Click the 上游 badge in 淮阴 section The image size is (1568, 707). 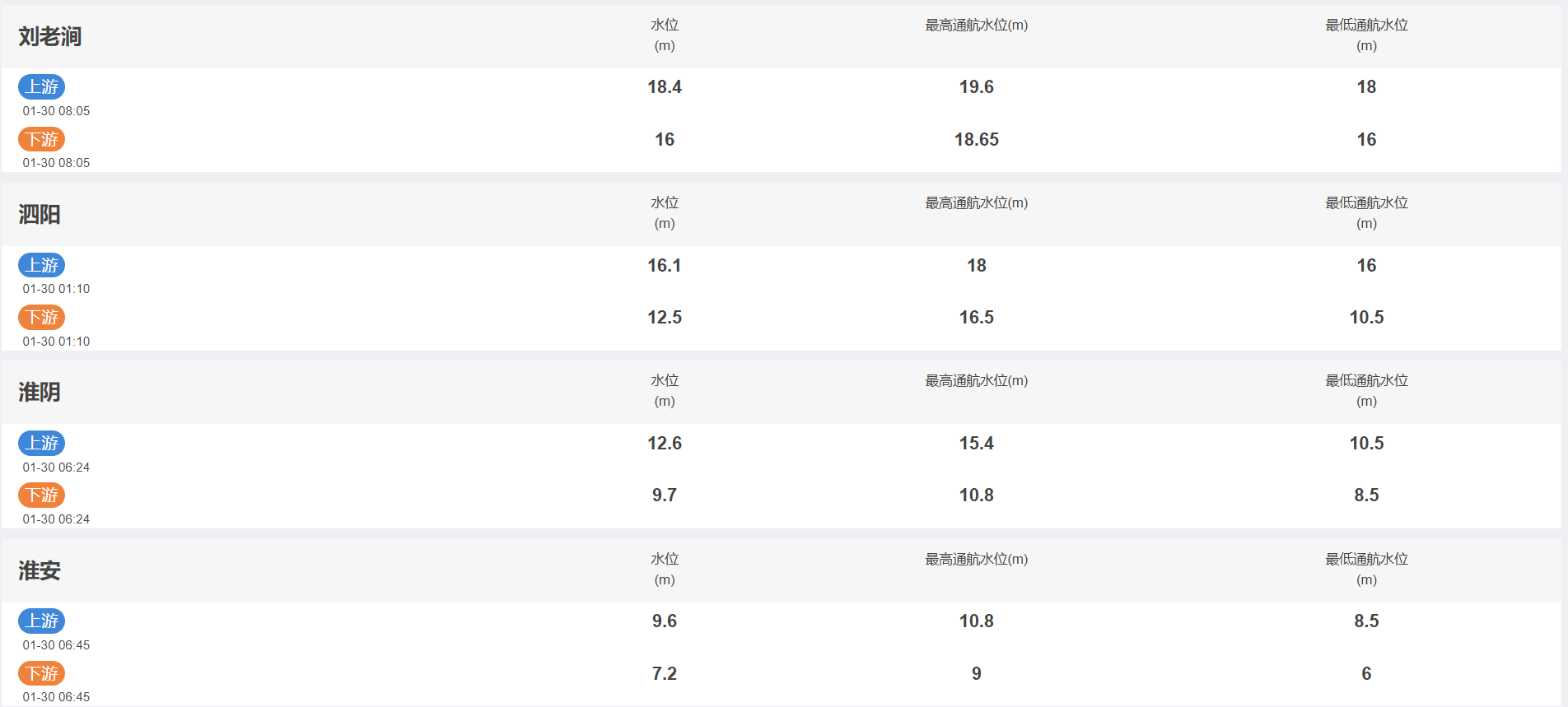[x=42, y=443]
